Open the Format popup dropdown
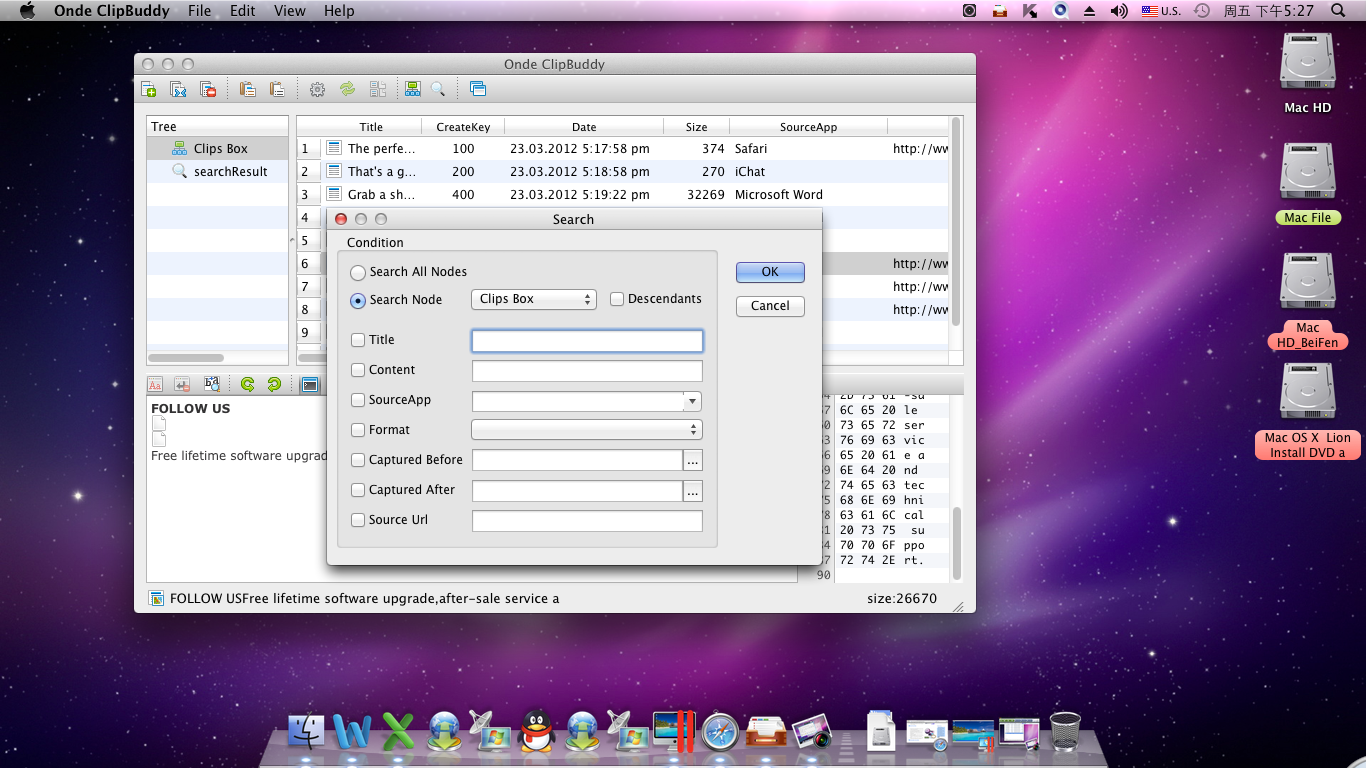The width and height of the screenshot is (1366, 768). pyautogui.click(x=587, y=430)
